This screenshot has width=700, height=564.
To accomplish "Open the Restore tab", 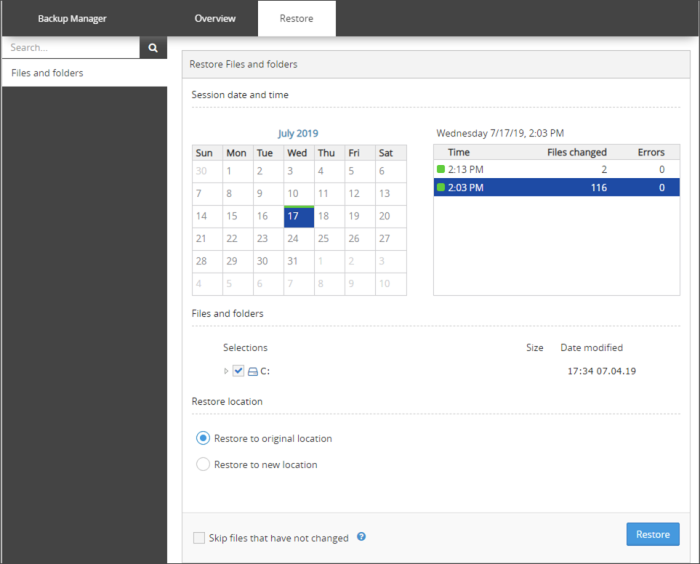I will (296, 19).
